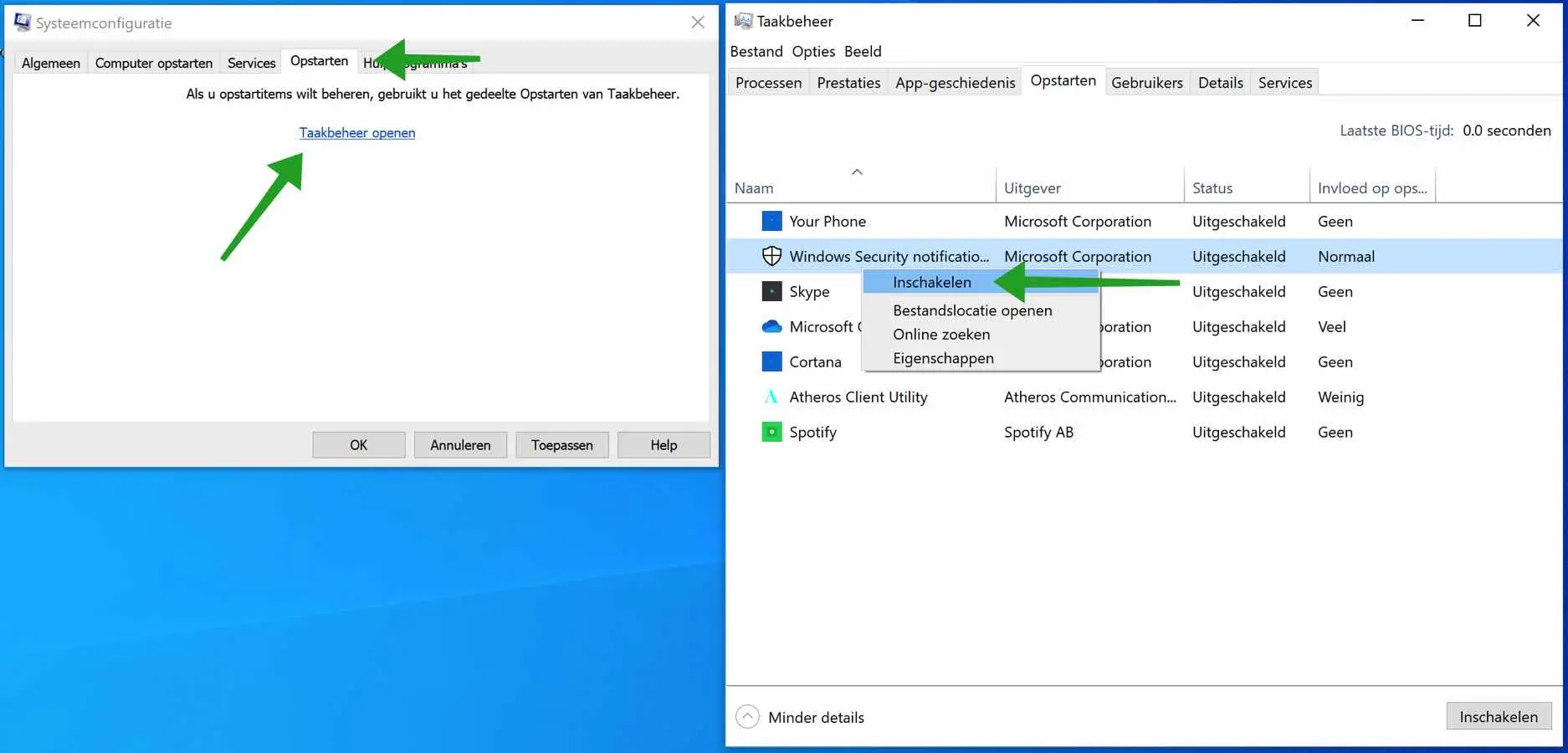Close the Systeemconfiguratie dialog

[x=698, y=23]
